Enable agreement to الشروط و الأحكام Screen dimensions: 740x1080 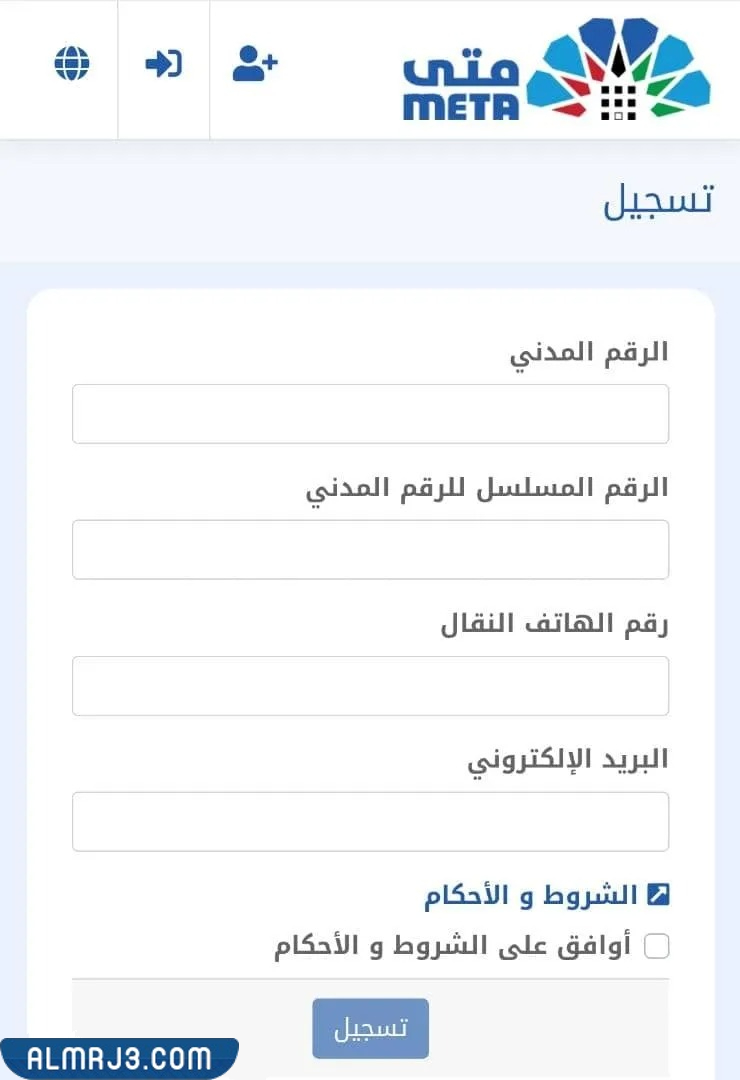(657, 945)
